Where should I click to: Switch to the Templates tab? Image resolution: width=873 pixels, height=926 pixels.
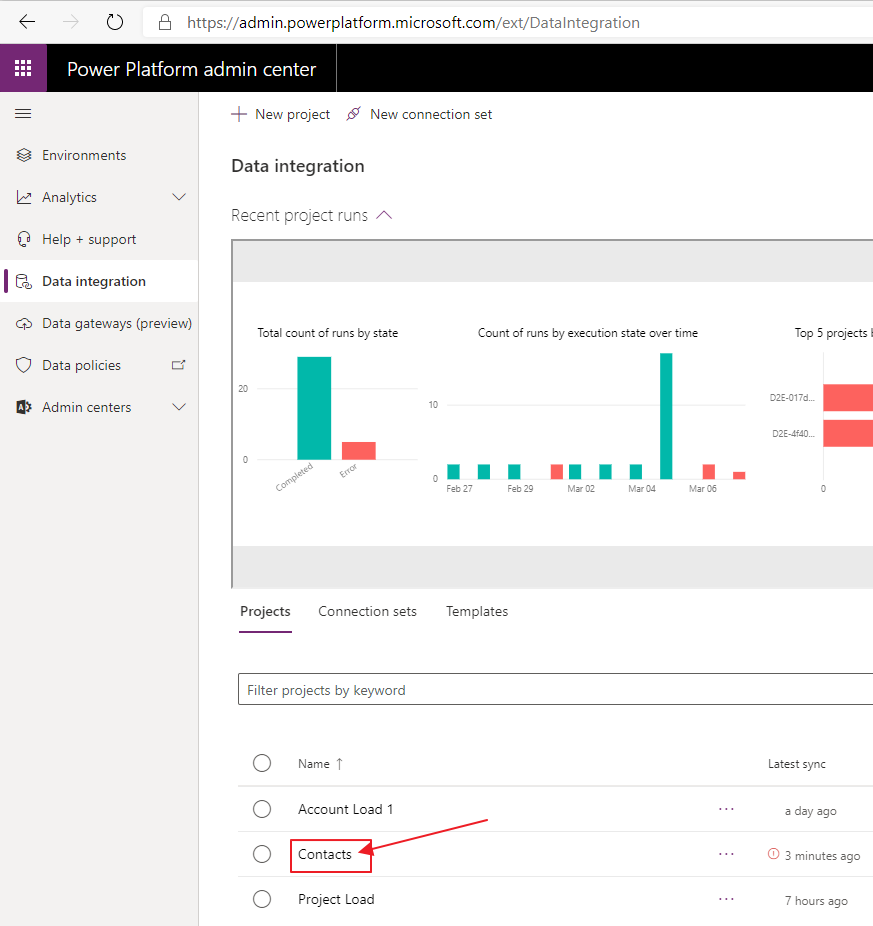(477, 611)
